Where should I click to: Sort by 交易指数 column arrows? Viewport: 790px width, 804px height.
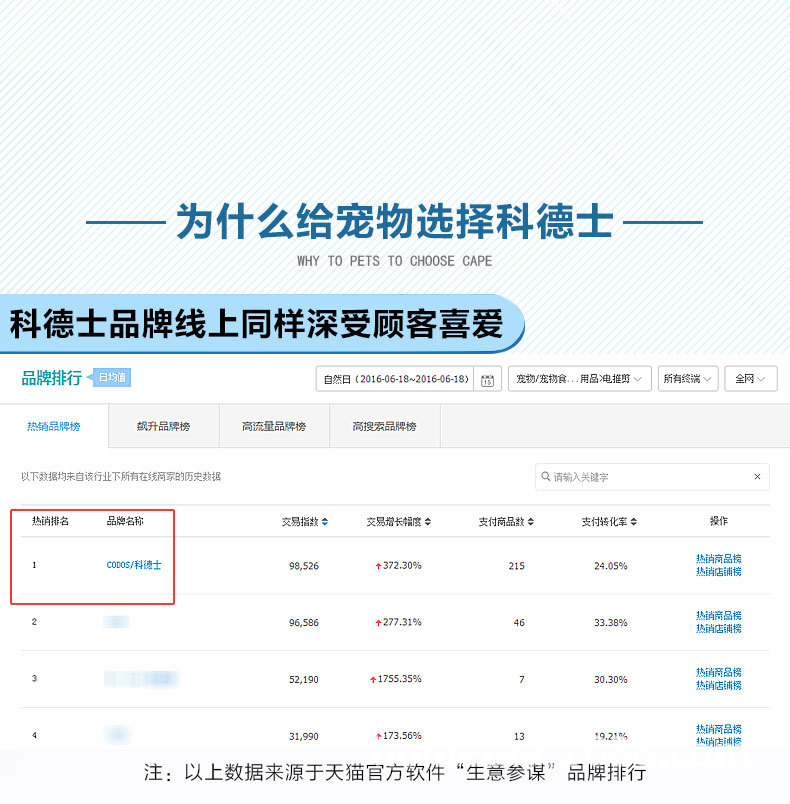(325, 521)
